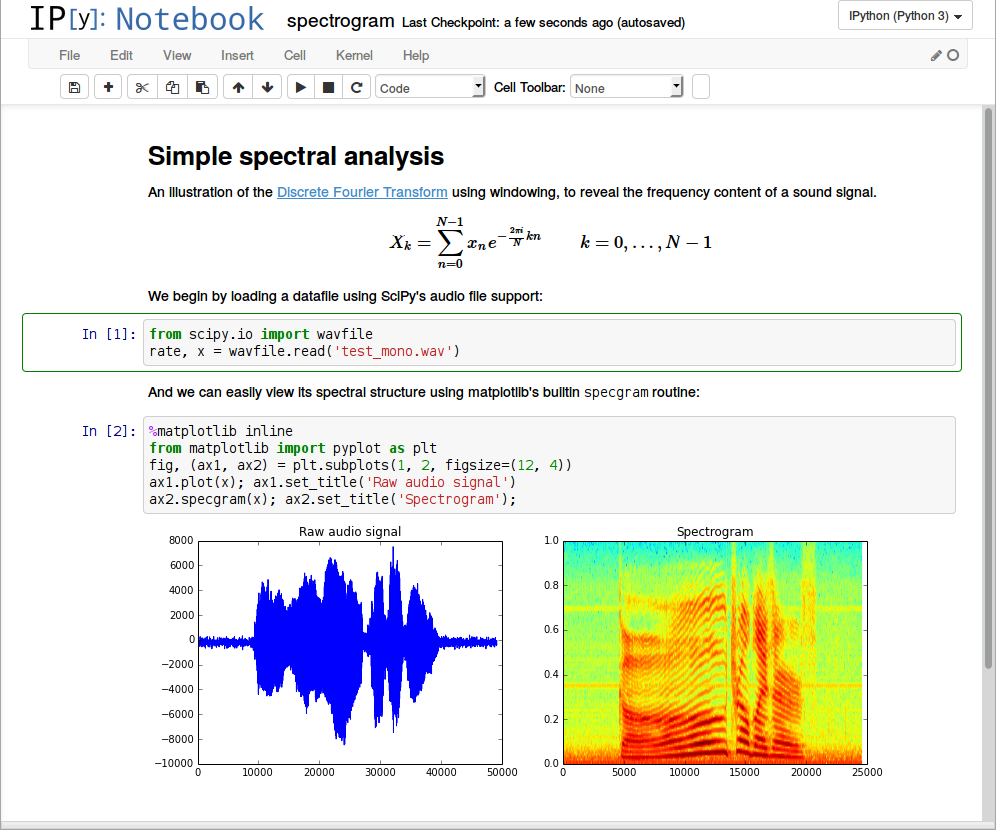Run the current cell
The height and width of the screenshot is (830, 996).
click(300, 88)
